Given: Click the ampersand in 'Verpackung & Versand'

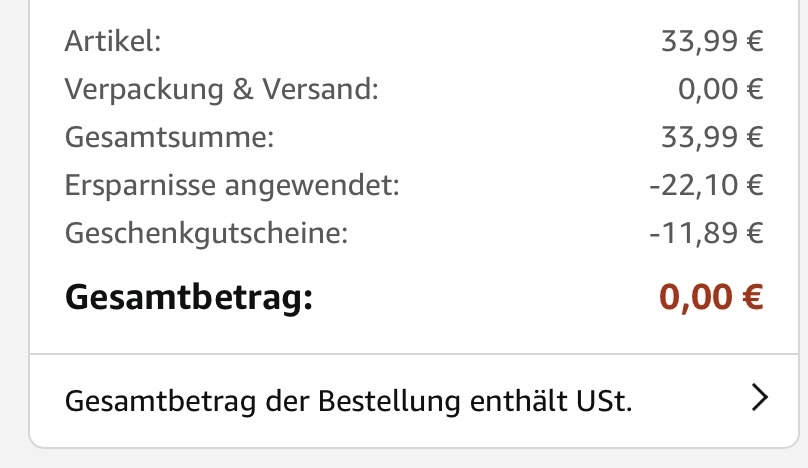Looking at the screenshot, I should [x=243, y=89].
